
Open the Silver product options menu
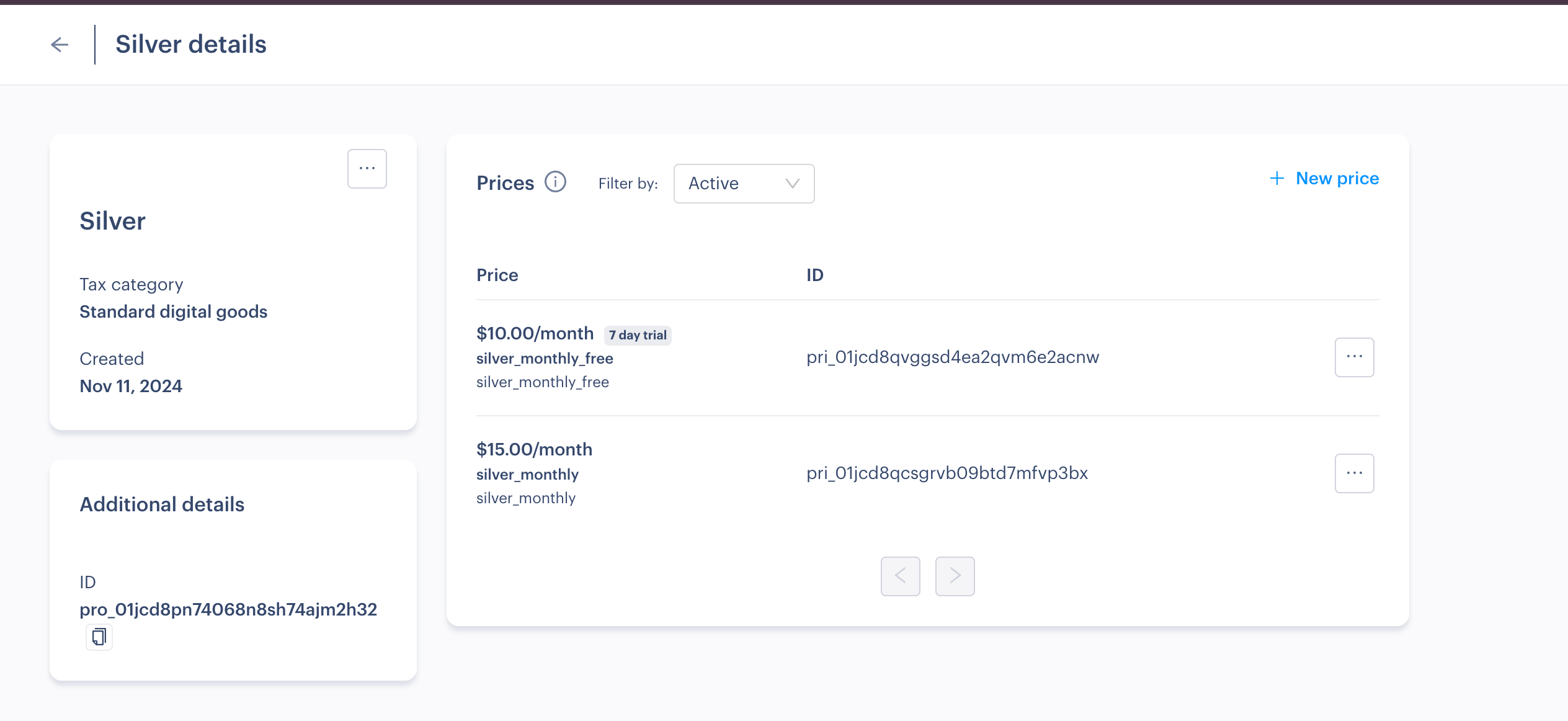pyautogui.click(x=367, y=169)
